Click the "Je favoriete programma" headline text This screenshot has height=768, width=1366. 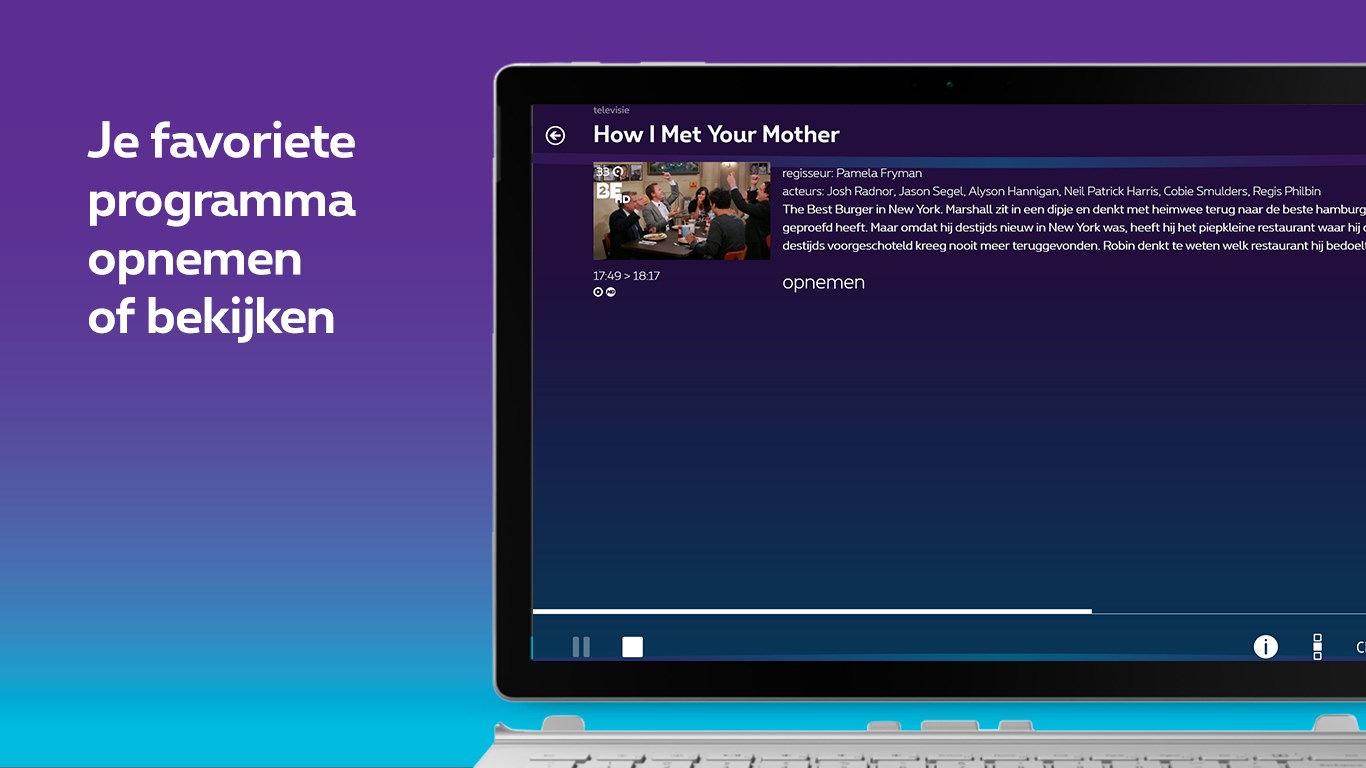(x=221, y=170)
